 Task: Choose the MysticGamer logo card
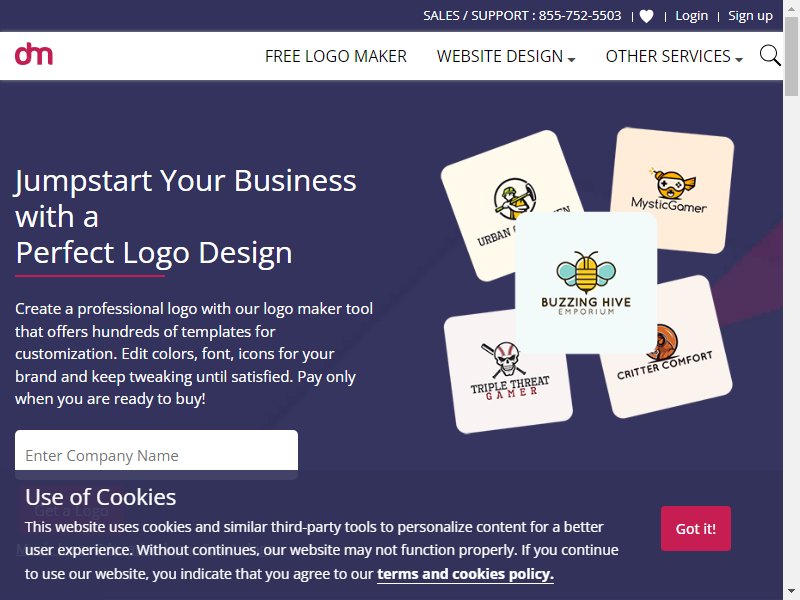pyautogui.click(x=671, y=190)
